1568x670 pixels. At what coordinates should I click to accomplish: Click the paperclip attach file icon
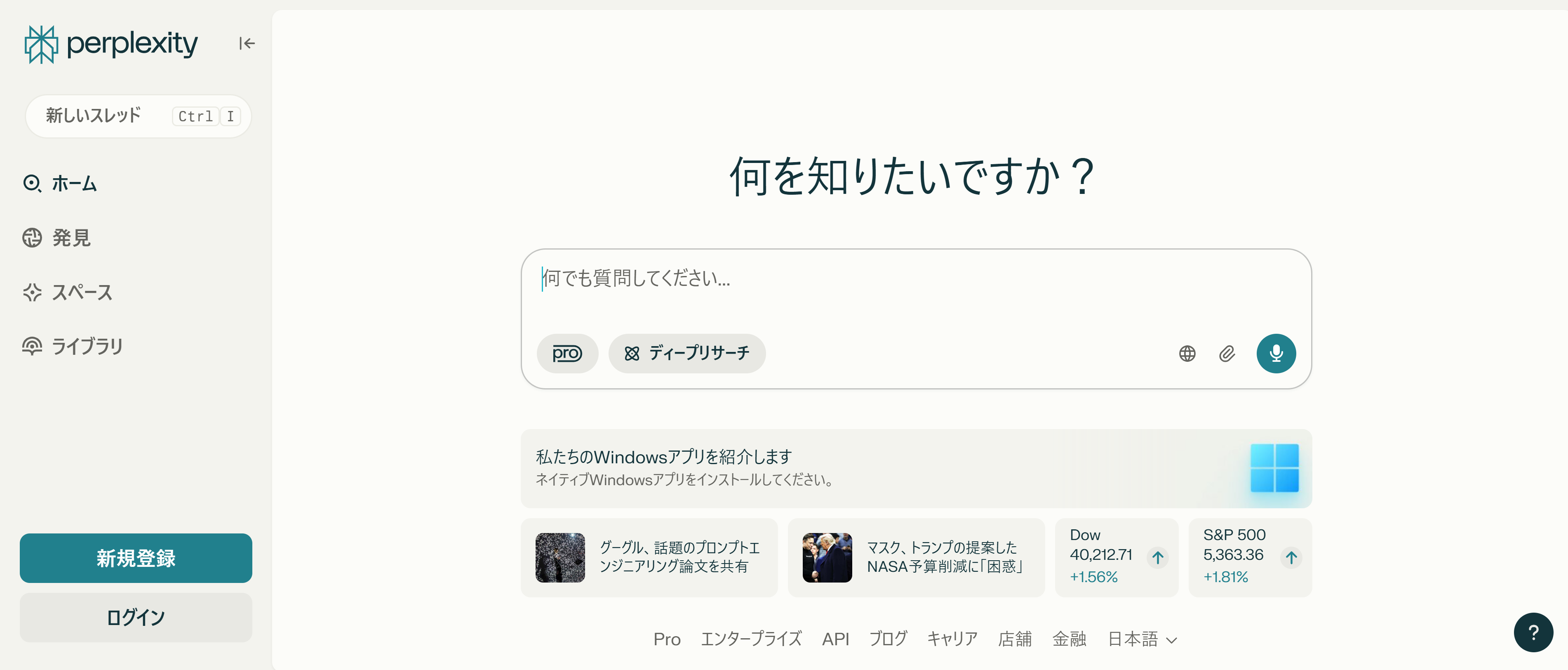[x=1227, y=353]
